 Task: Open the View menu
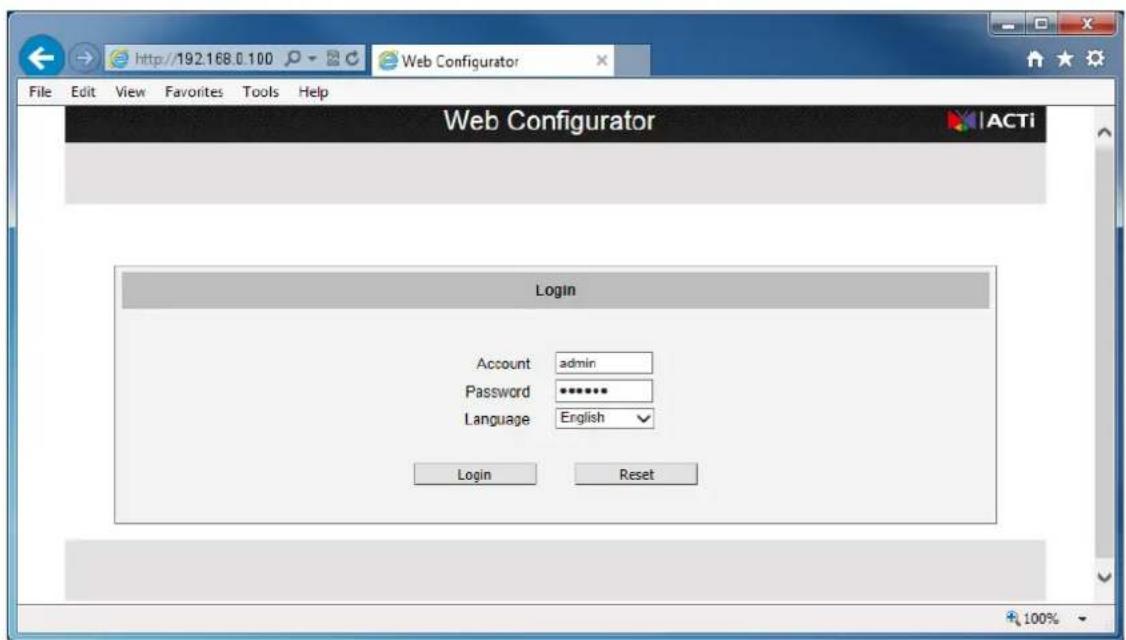pyautogui.click(x=130, y=91)
